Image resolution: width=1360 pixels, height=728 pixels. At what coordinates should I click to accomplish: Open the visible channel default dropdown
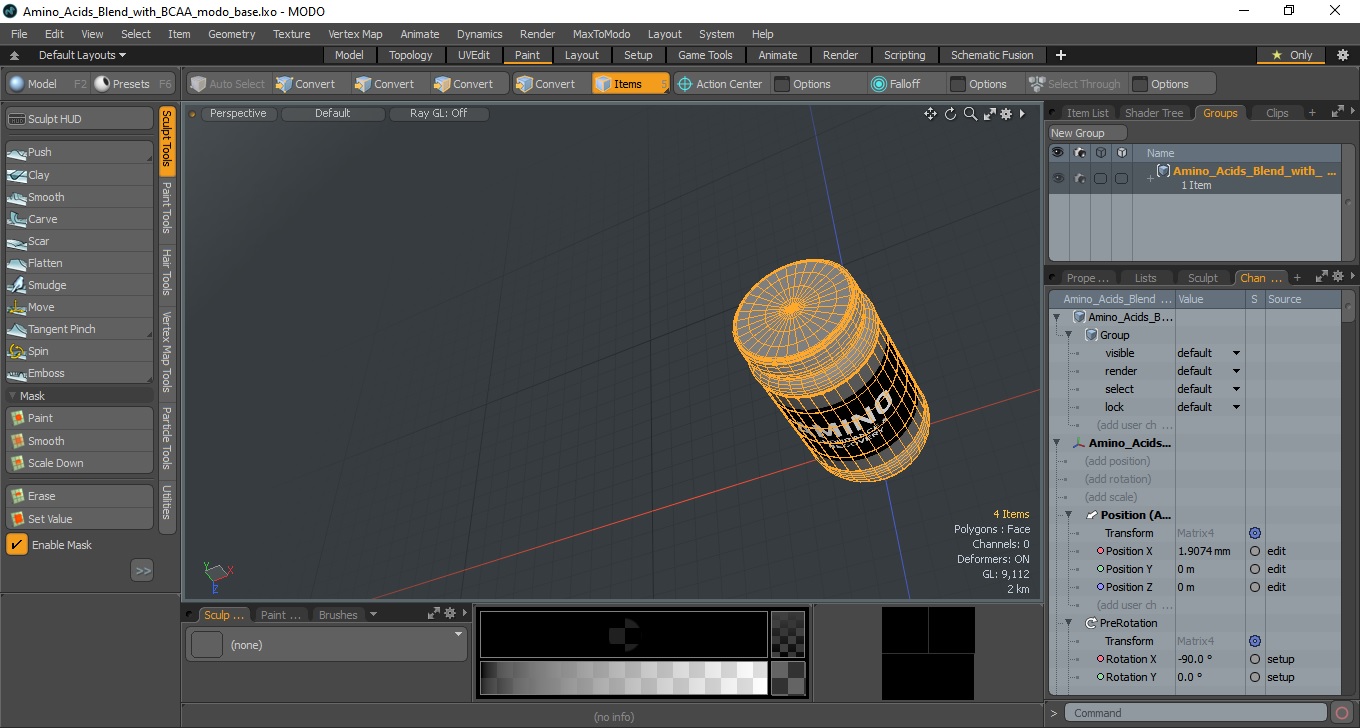[x=1209, y=353]
